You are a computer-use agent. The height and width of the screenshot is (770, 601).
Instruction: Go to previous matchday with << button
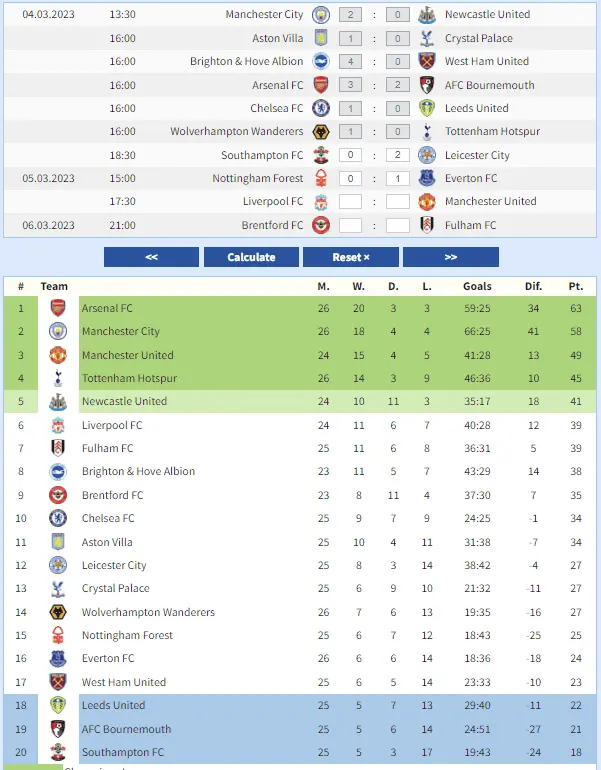pos(151,257)
